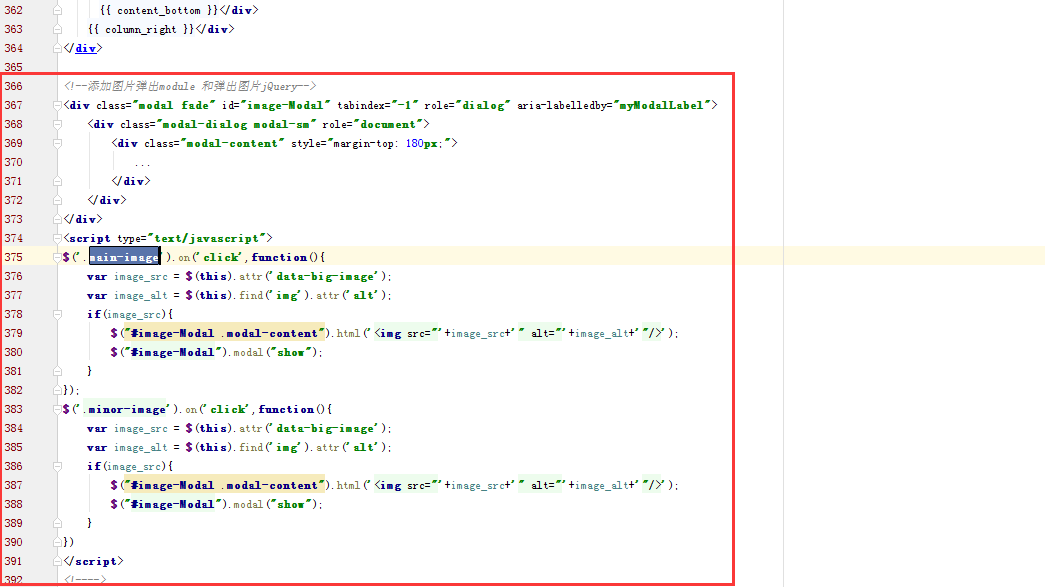Viewport: 1045px width, 587px height.
Task: Click the fold end marker on line 381
Action: (57, 371)
